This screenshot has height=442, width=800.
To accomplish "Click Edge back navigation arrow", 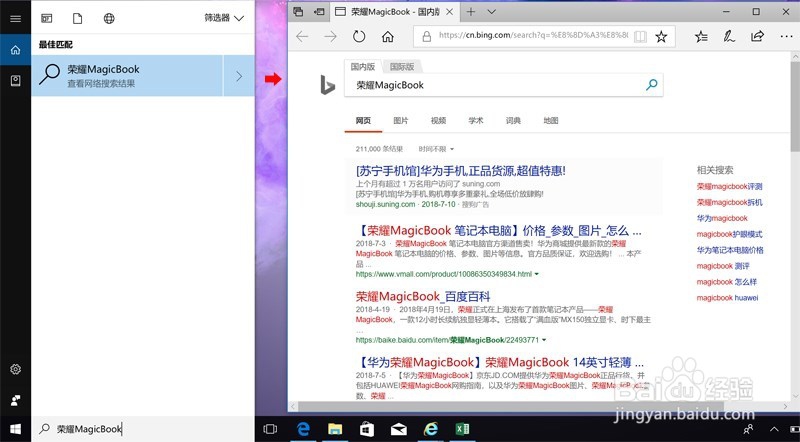I will (x=302, y=36).
